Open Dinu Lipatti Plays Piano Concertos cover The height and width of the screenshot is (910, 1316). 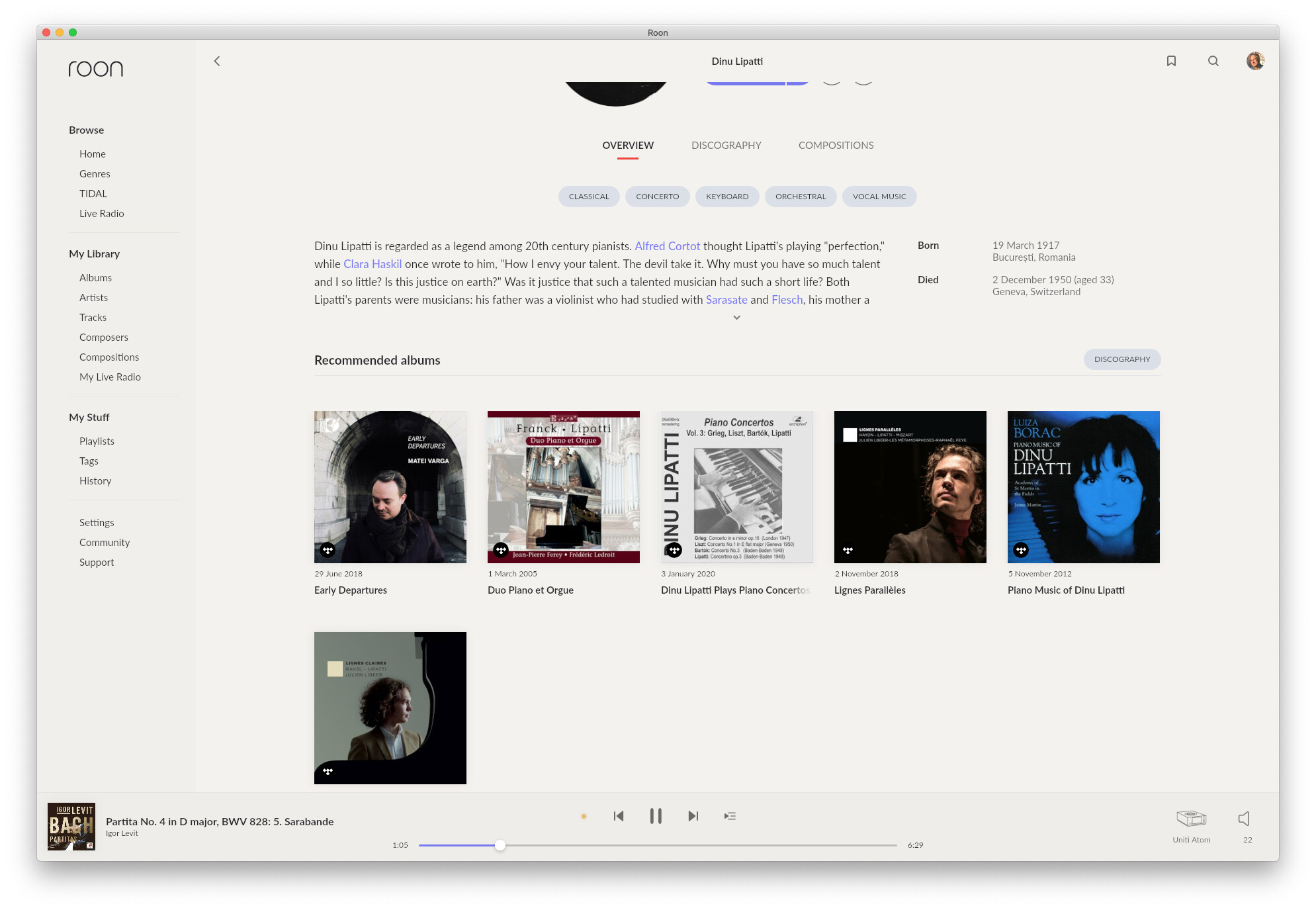coord(737,487)
